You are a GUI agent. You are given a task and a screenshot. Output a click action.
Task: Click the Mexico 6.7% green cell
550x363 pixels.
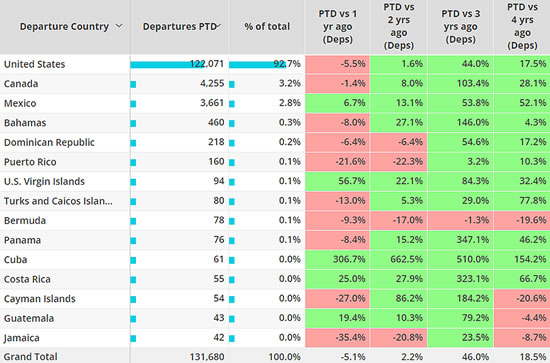click(x=337, y=103)
